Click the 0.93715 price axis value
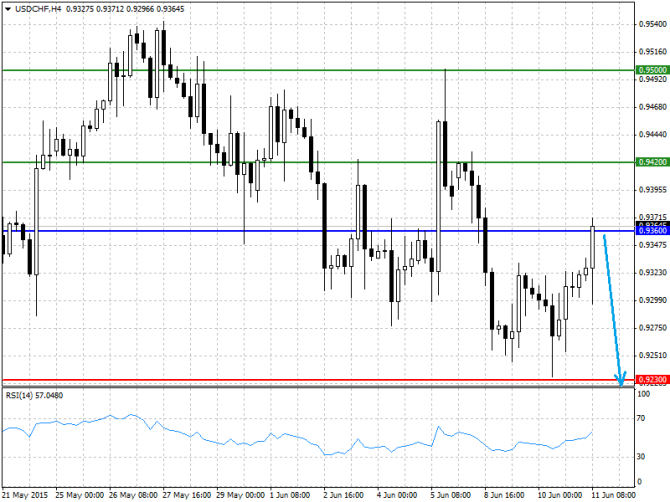The height and width of the screenshot is (502, 670). [653, 217]
